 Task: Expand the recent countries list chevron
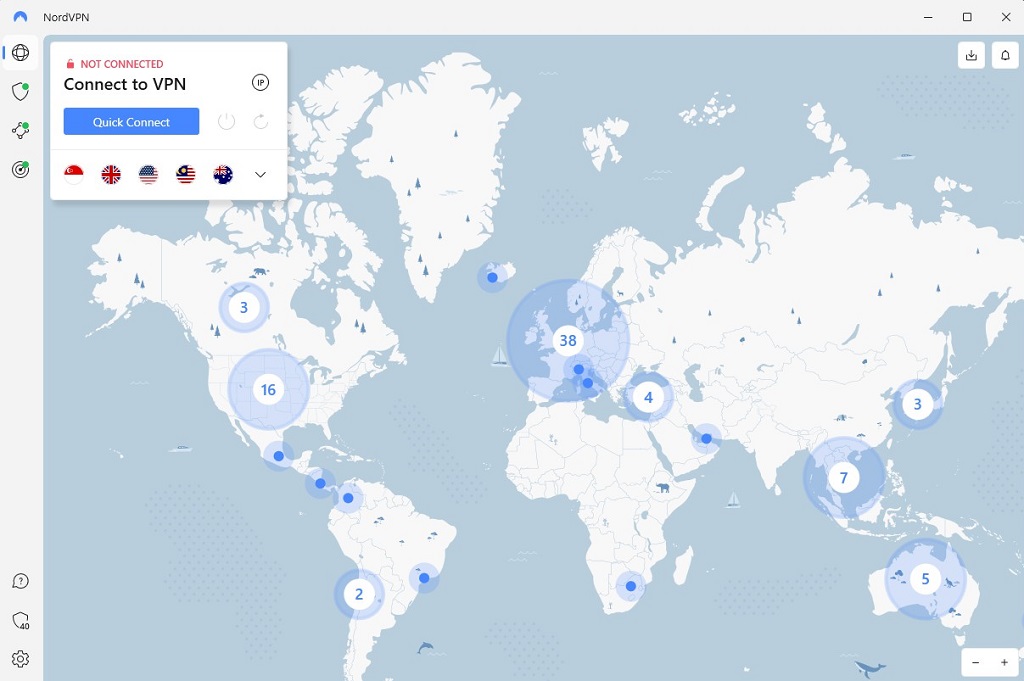coord(261,174)
